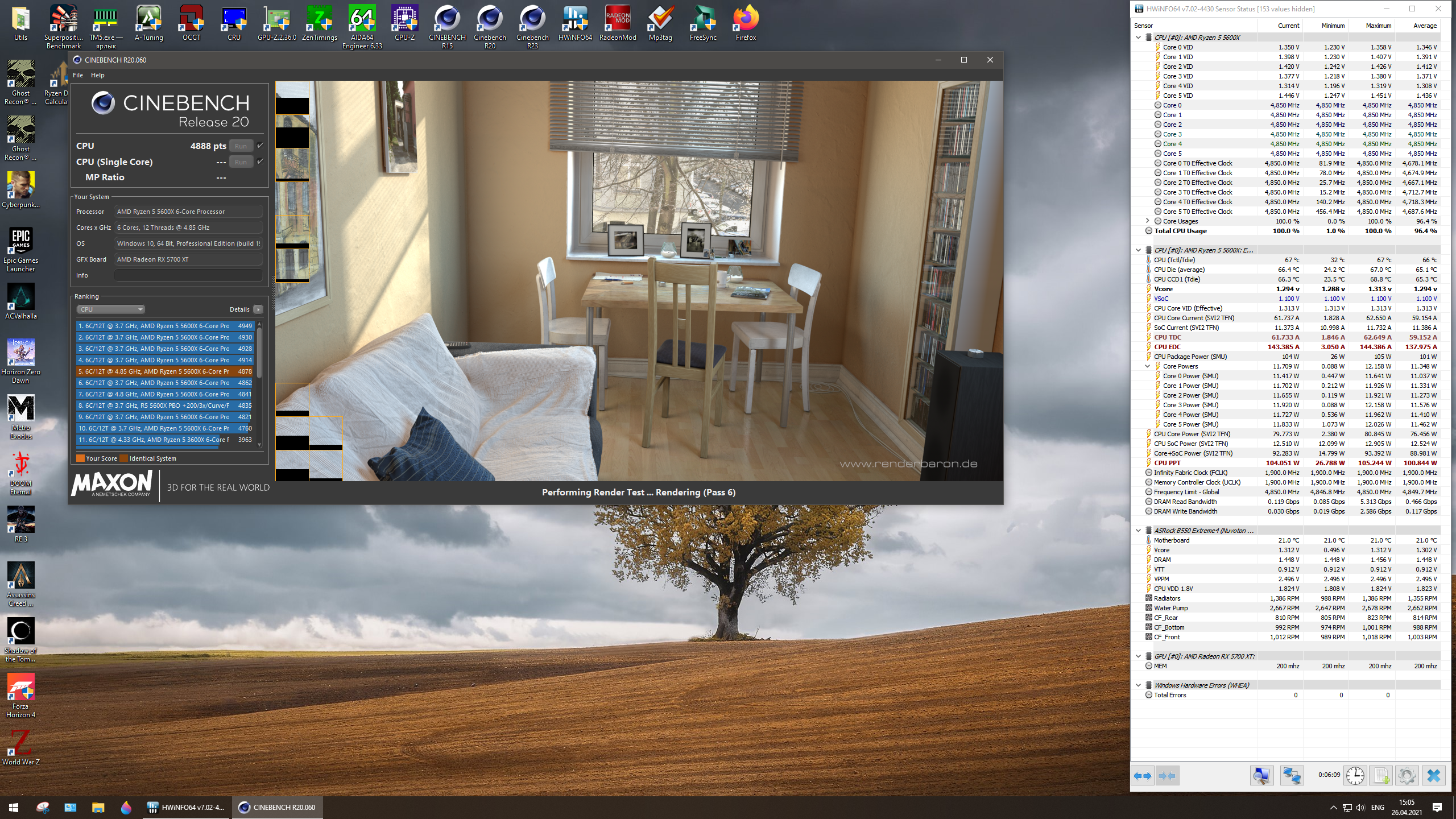Click the HWiNFO network remote-monitors icon
Image resolution: width=1456 pixels, height=819 pixels.
tap(1291, 776)
